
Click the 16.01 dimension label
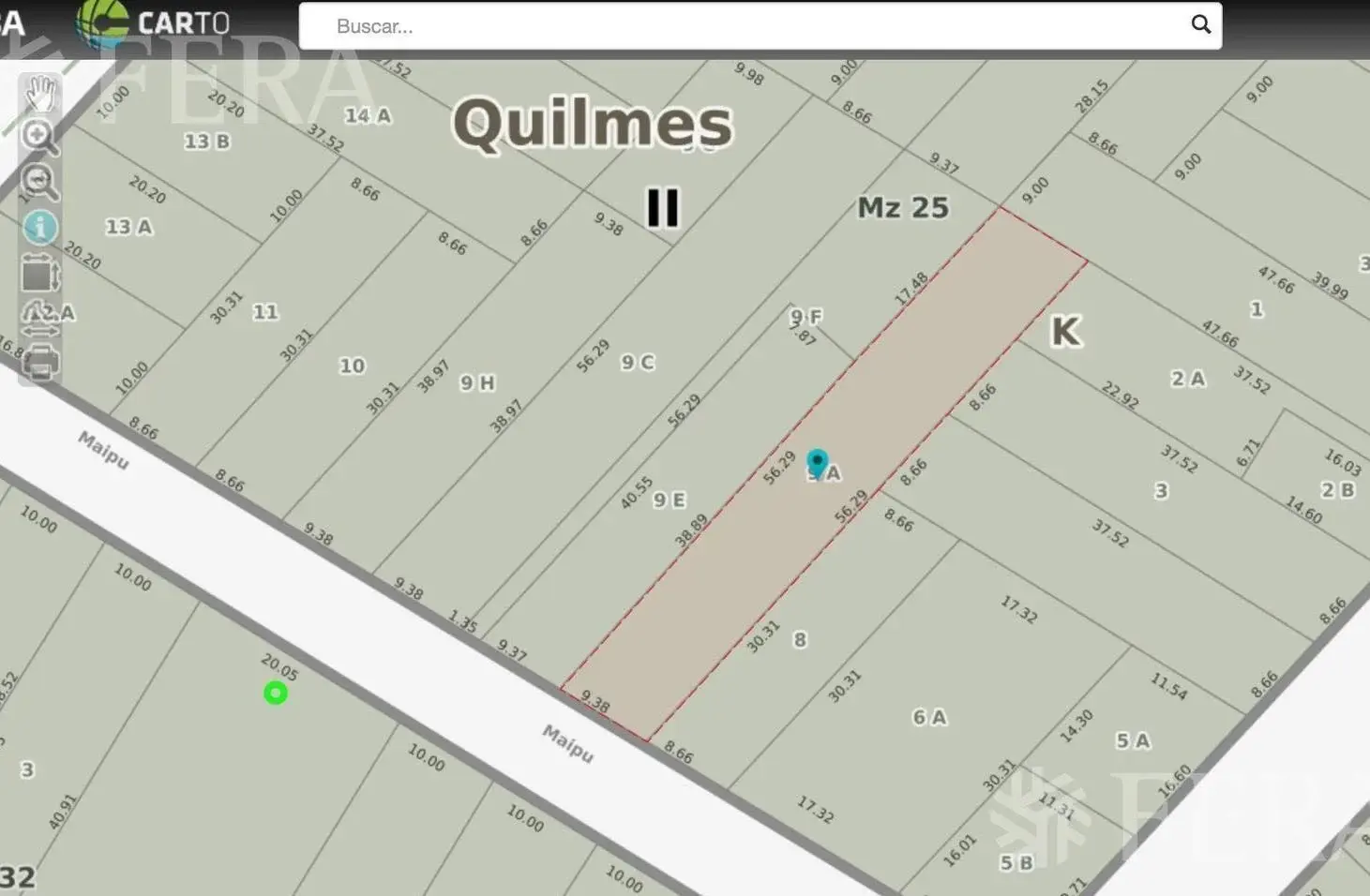tap(959, 849)
